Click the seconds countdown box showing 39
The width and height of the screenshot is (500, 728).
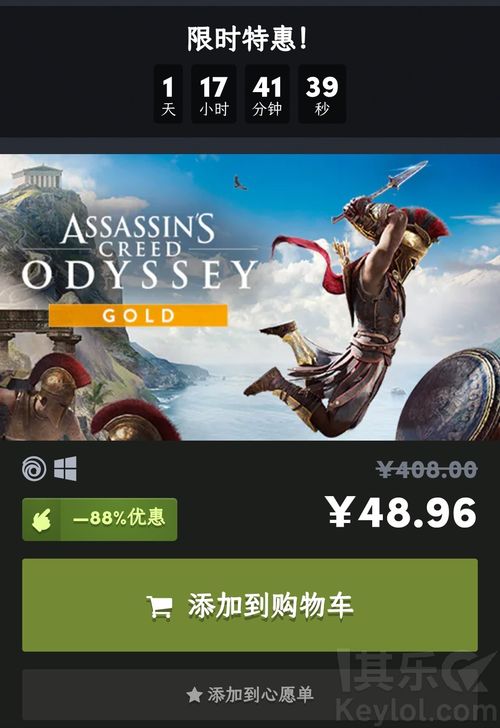(322, 94)
